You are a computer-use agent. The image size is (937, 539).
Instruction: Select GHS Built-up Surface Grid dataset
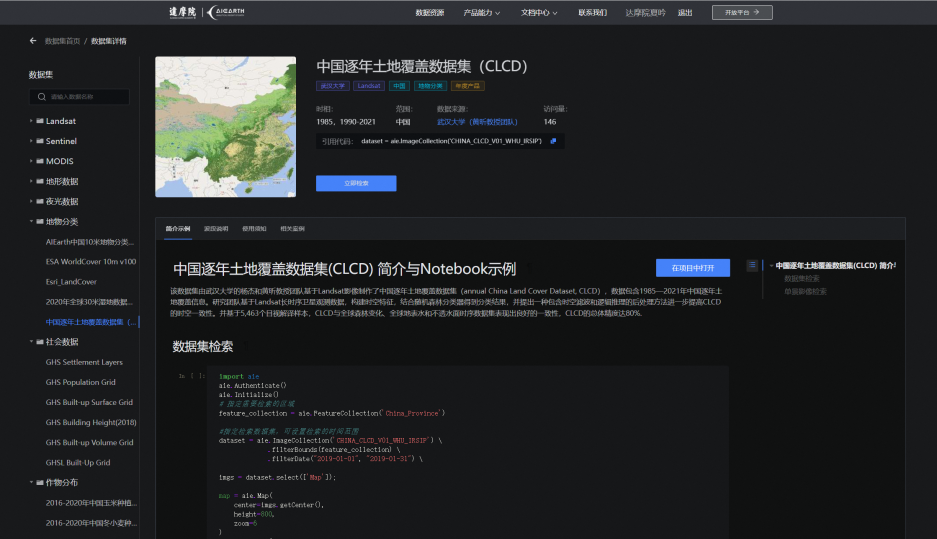(x=90, y=402)
